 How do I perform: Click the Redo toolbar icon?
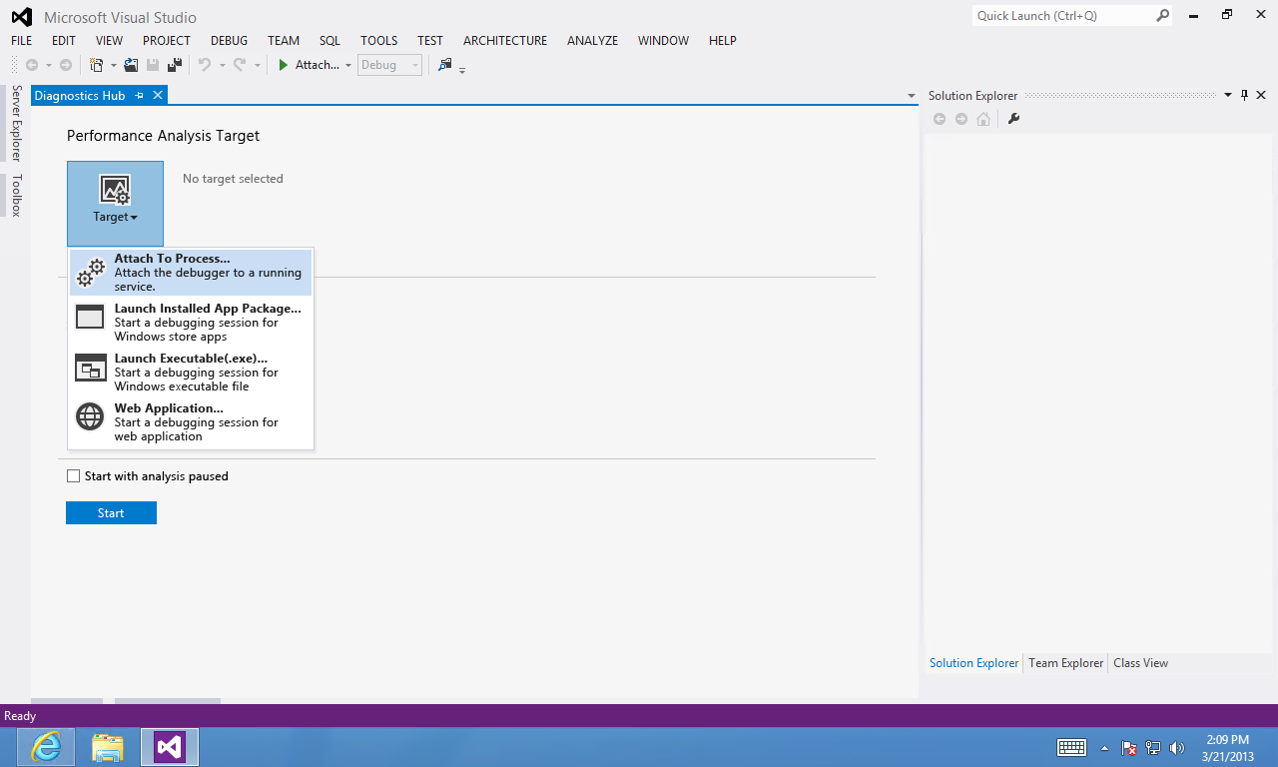[240, 65]
